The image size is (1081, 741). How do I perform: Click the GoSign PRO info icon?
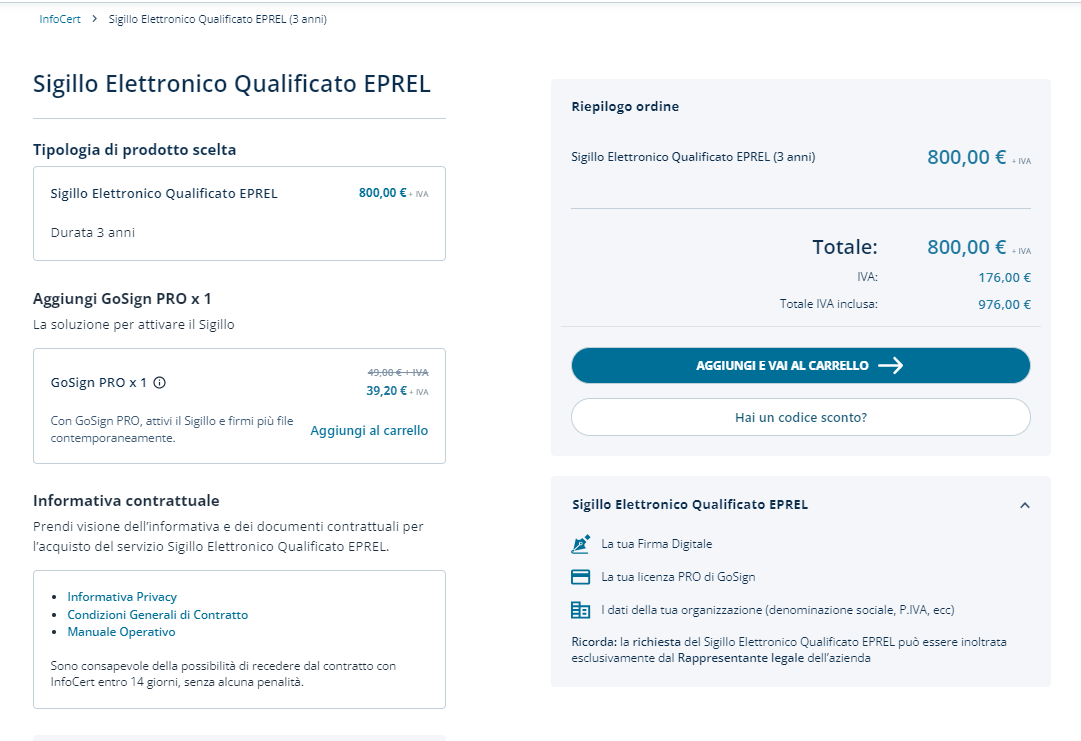(160, 382)
